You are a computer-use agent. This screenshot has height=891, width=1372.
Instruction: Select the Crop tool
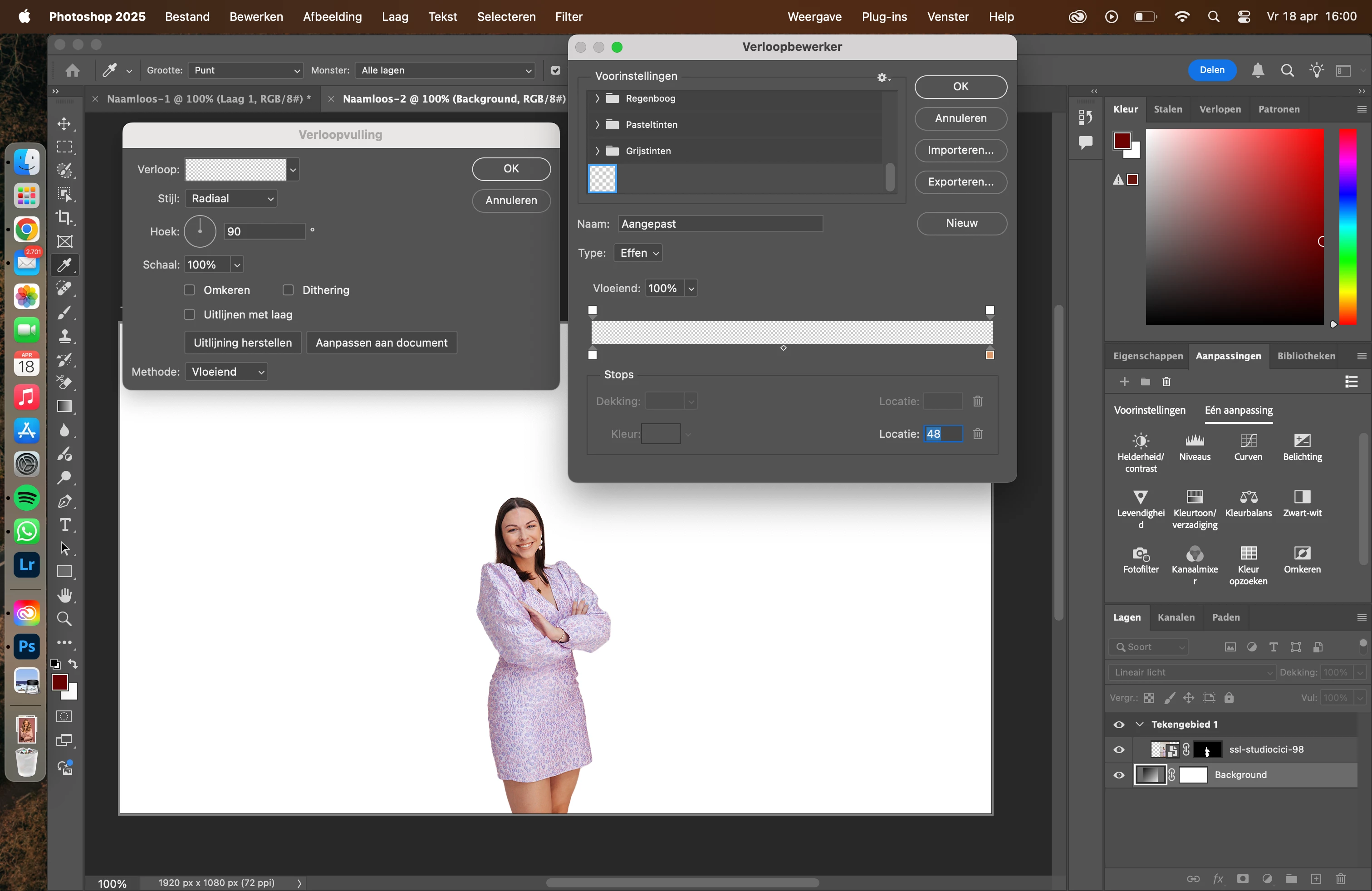(x=64, y=218)
